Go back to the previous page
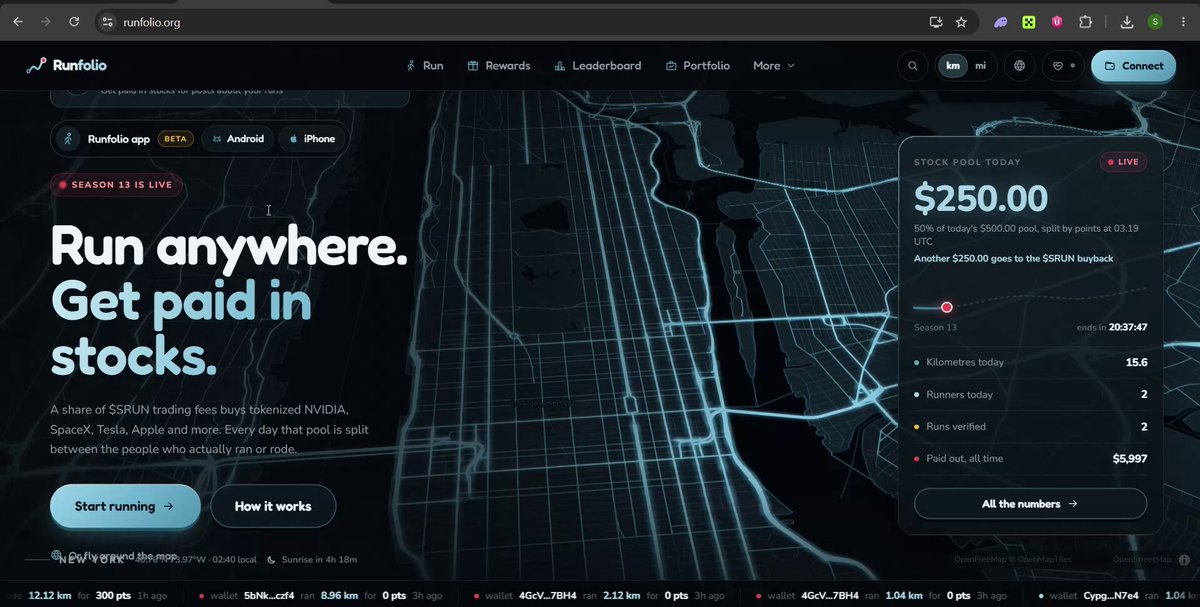The image size is (1200, 607). pos(18,21)
